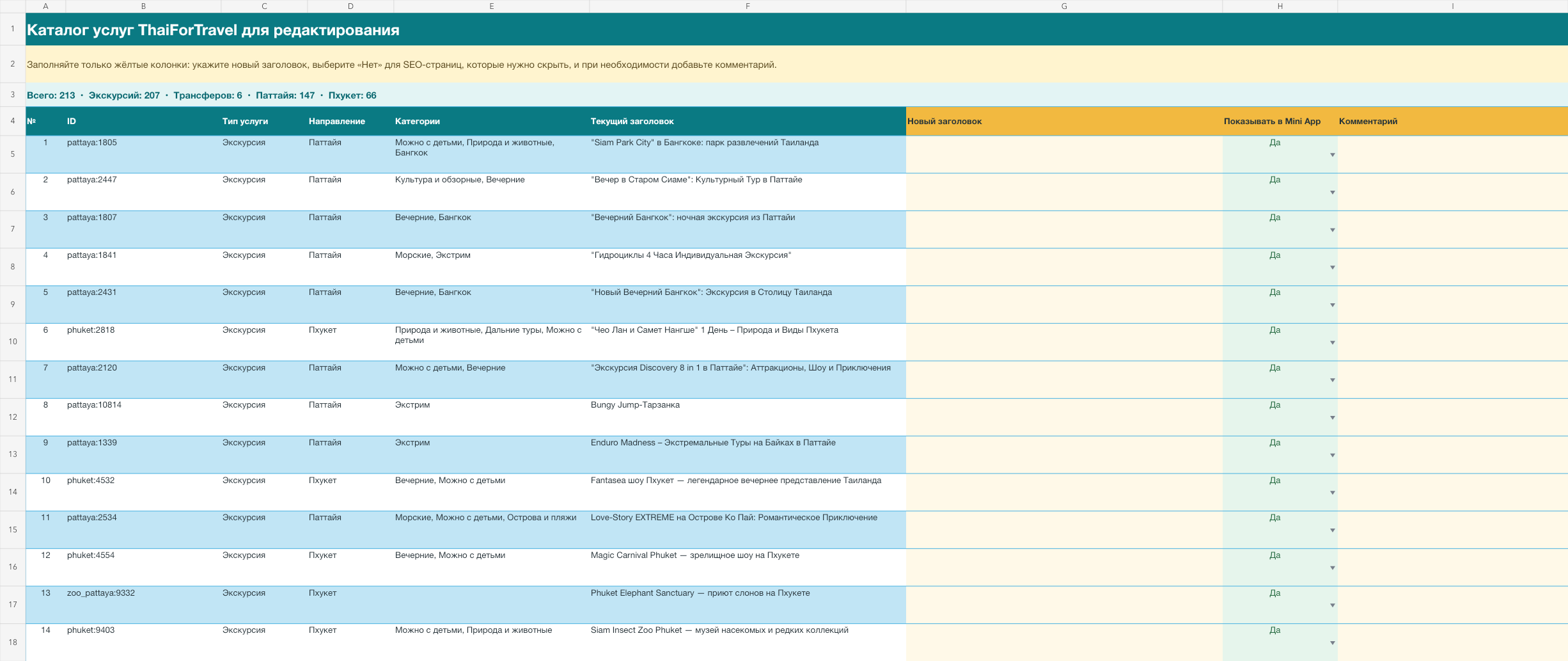Select row 18 header
The width and height of the screenshot is (1568, 661).
[13, 642]
